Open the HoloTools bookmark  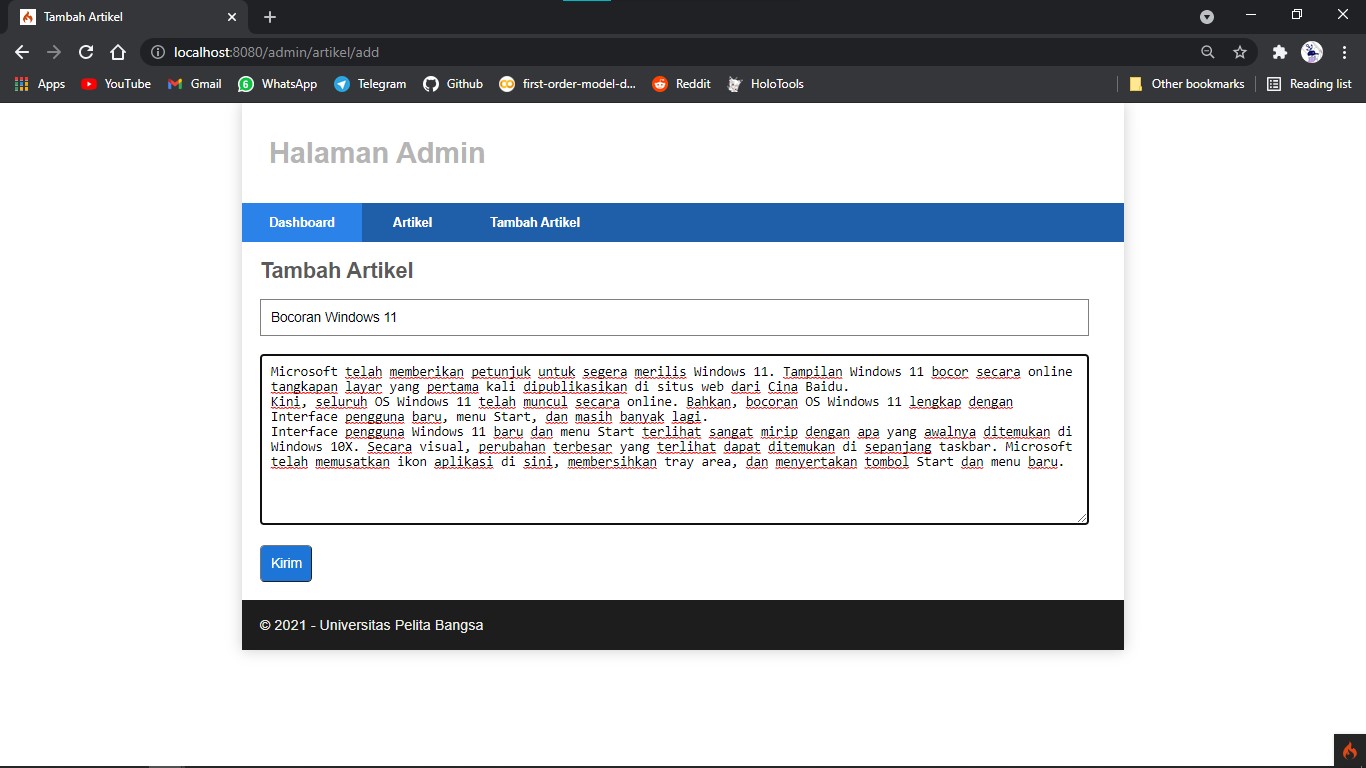765,84
